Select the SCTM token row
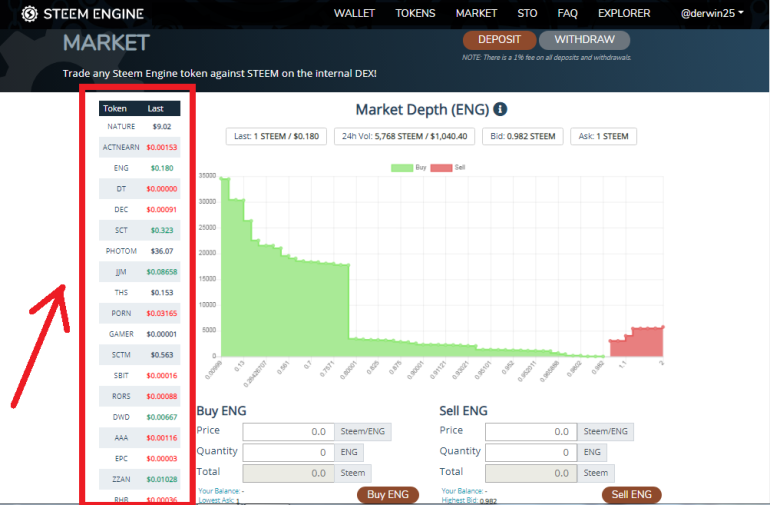Image resolution: width=770 pixels, height=505 pixels. (x=139, y=355)
